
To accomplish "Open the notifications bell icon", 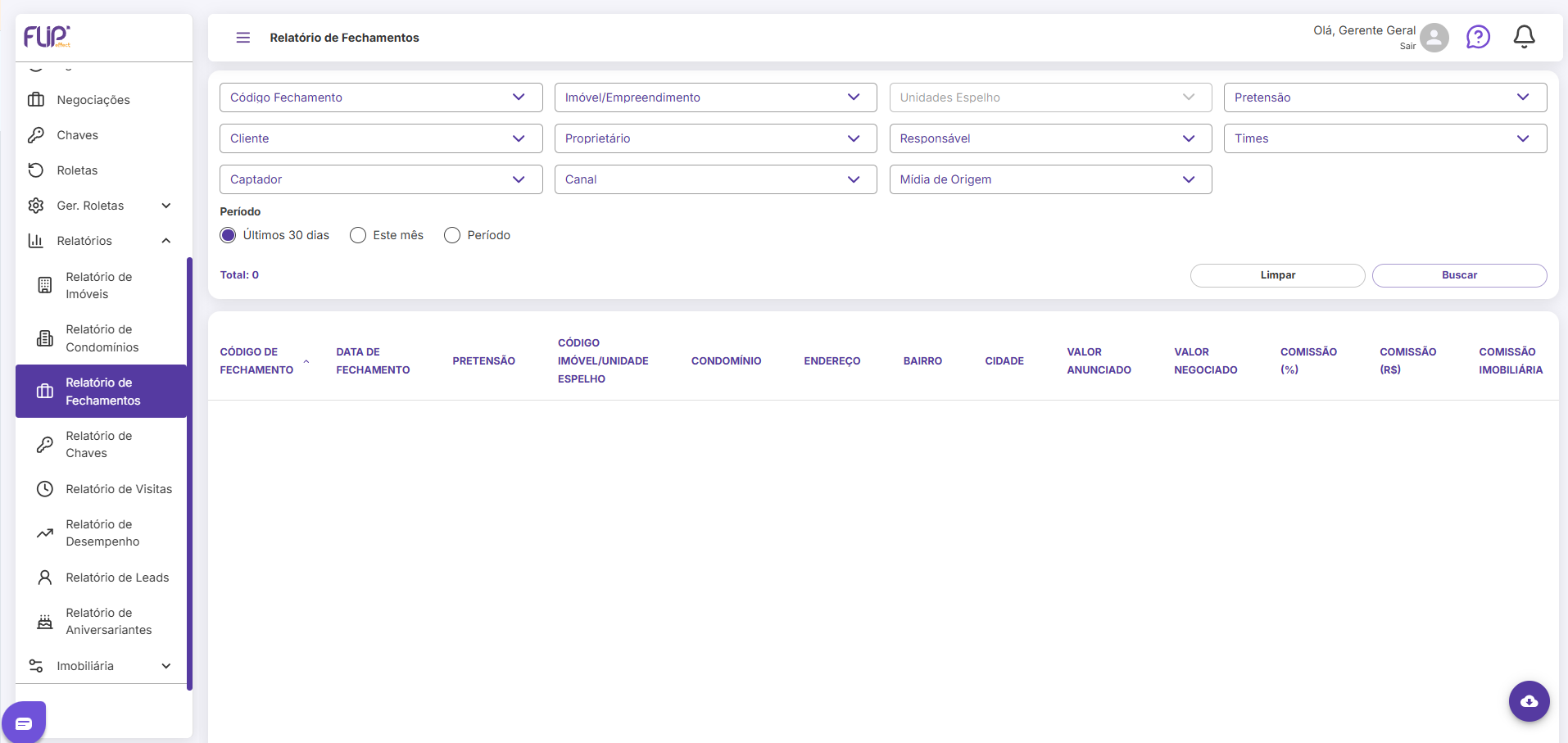I will tap(1524, 37).
